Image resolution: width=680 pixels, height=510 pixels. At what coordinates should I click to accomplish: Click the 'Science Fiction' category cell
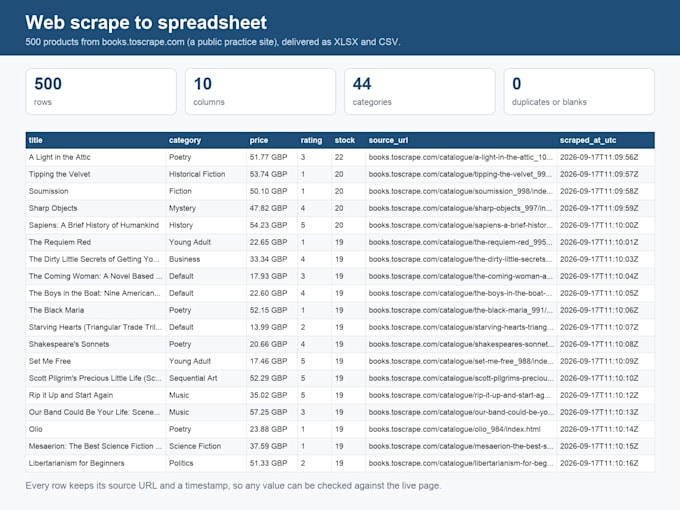(x=195, y=446)
